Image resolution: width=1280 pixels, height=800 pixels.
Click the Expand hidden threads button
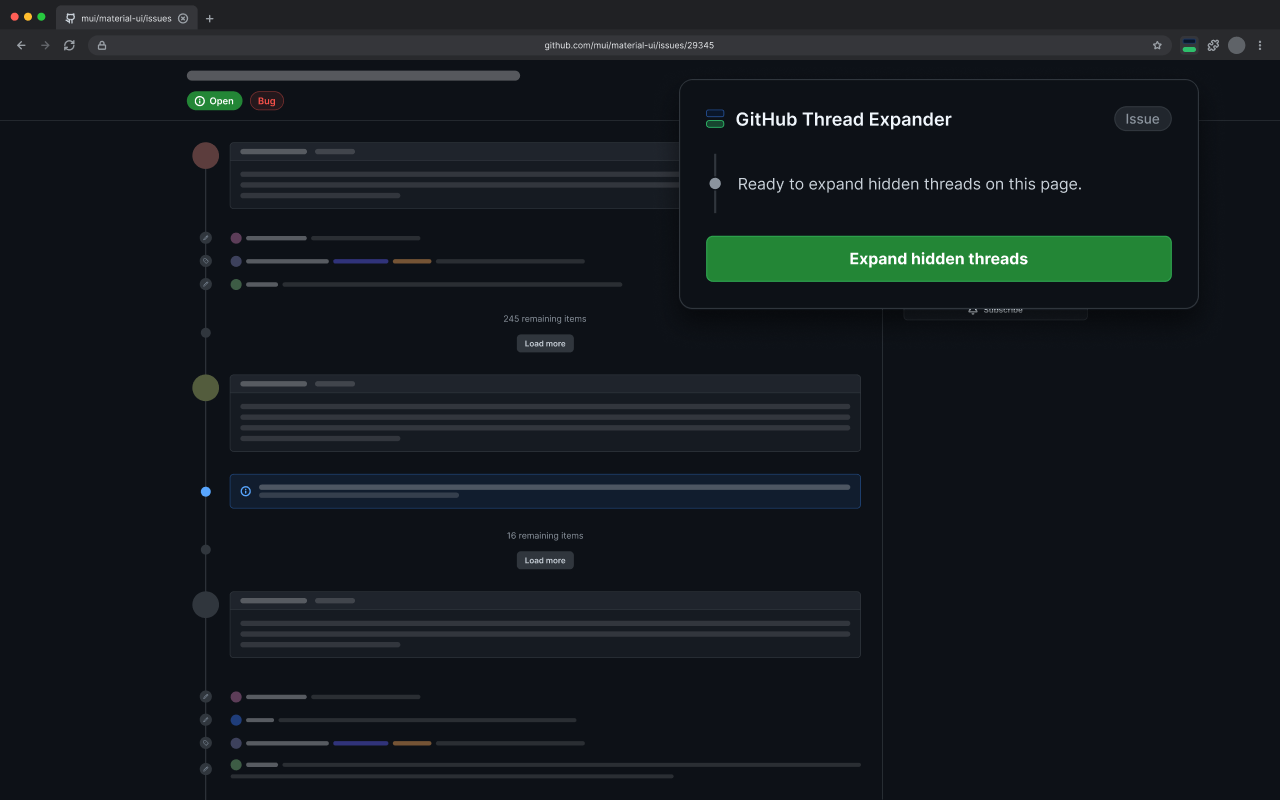pyautogui.click(x=938, y=259)
